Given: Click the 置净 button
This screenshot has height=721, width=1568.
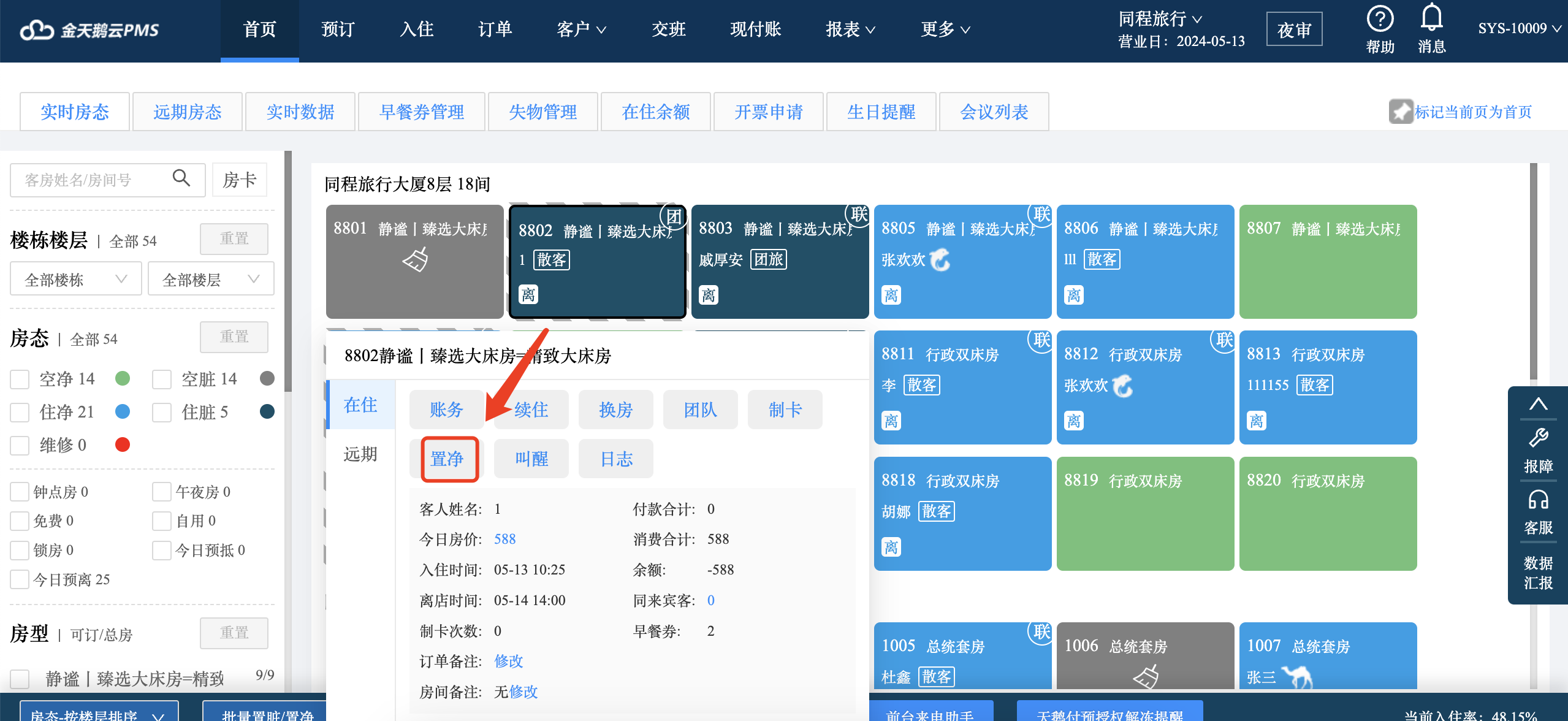Looking at the screenshot, I should pyautogui.click(x=447, y=459).
